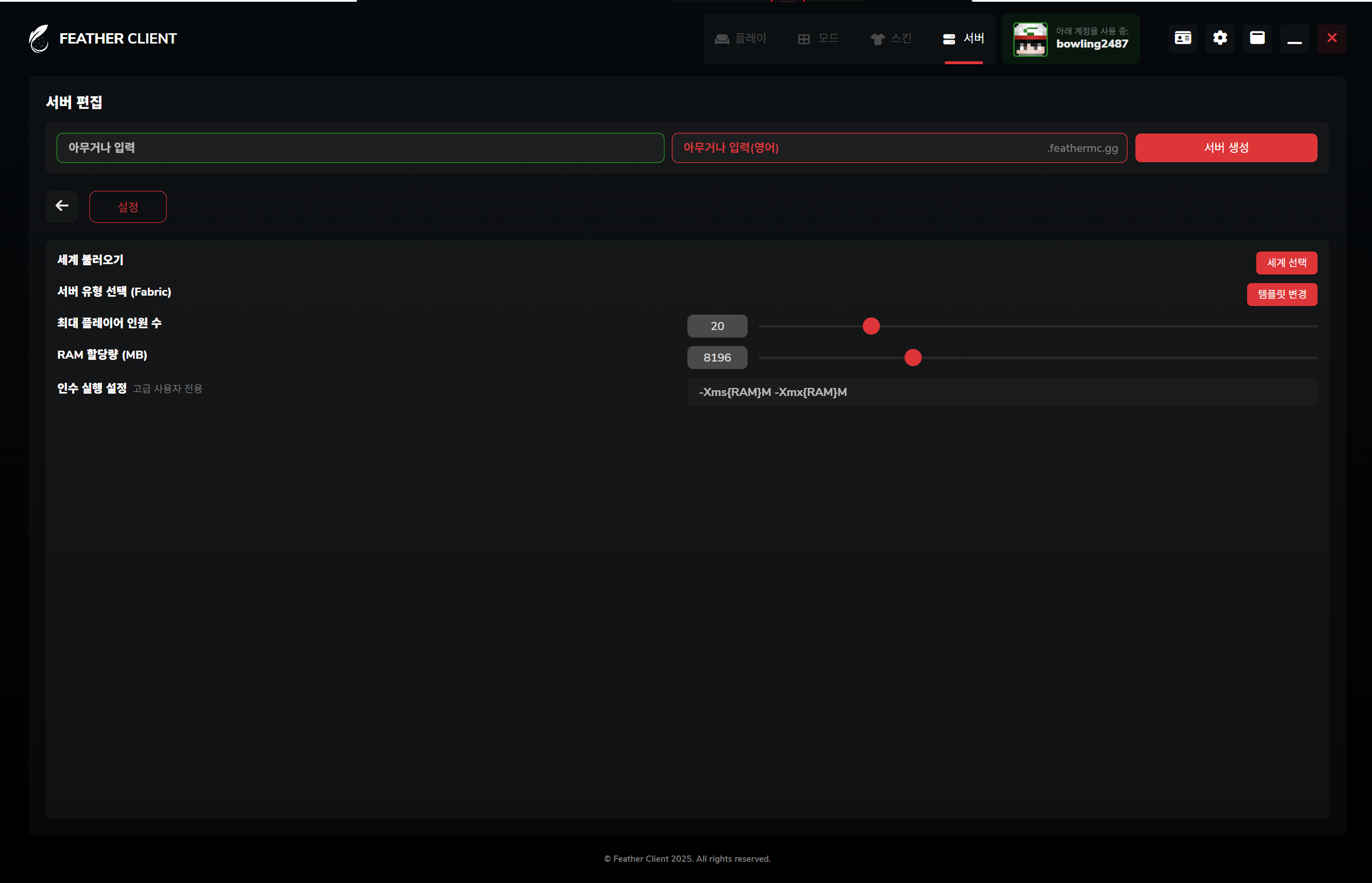Open settings via the gear icon
Viewport: 1372px width, 883px height.
[1220, 38]
